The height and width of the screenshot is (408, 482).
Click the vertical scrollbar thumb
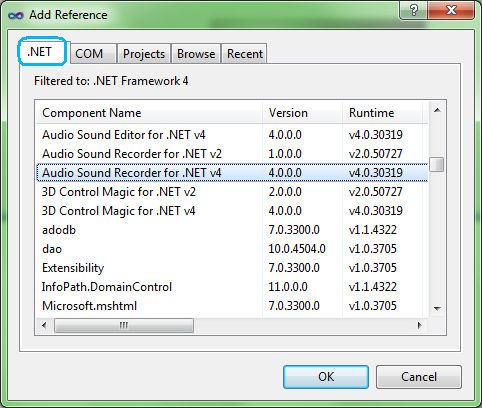[437, 165]
